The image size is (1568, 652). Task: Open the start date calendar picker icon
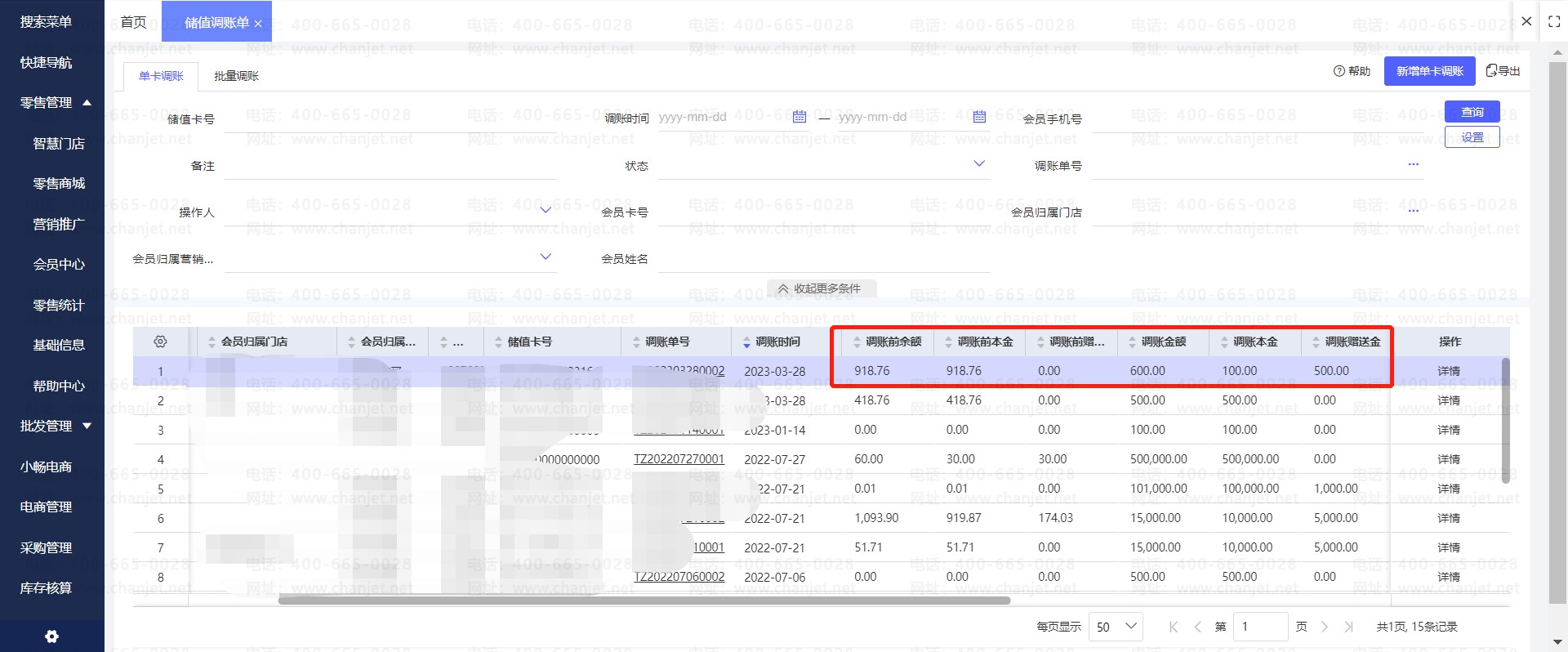[800, 117]
